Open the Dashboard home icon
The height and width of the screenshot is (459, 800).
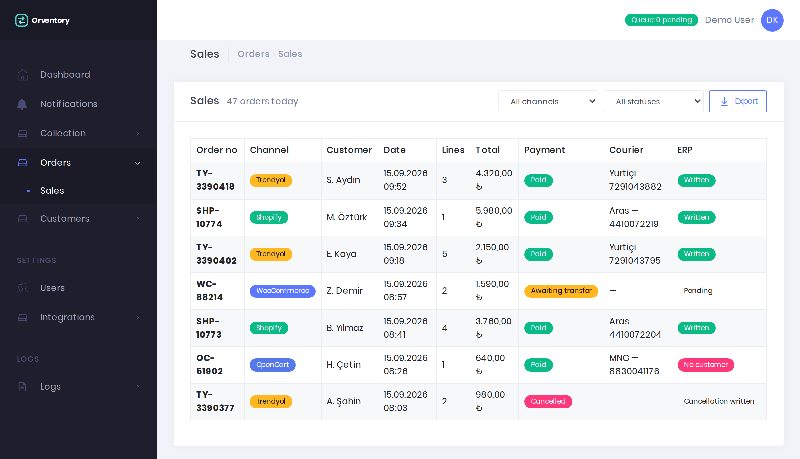click(x=22, y=75)
